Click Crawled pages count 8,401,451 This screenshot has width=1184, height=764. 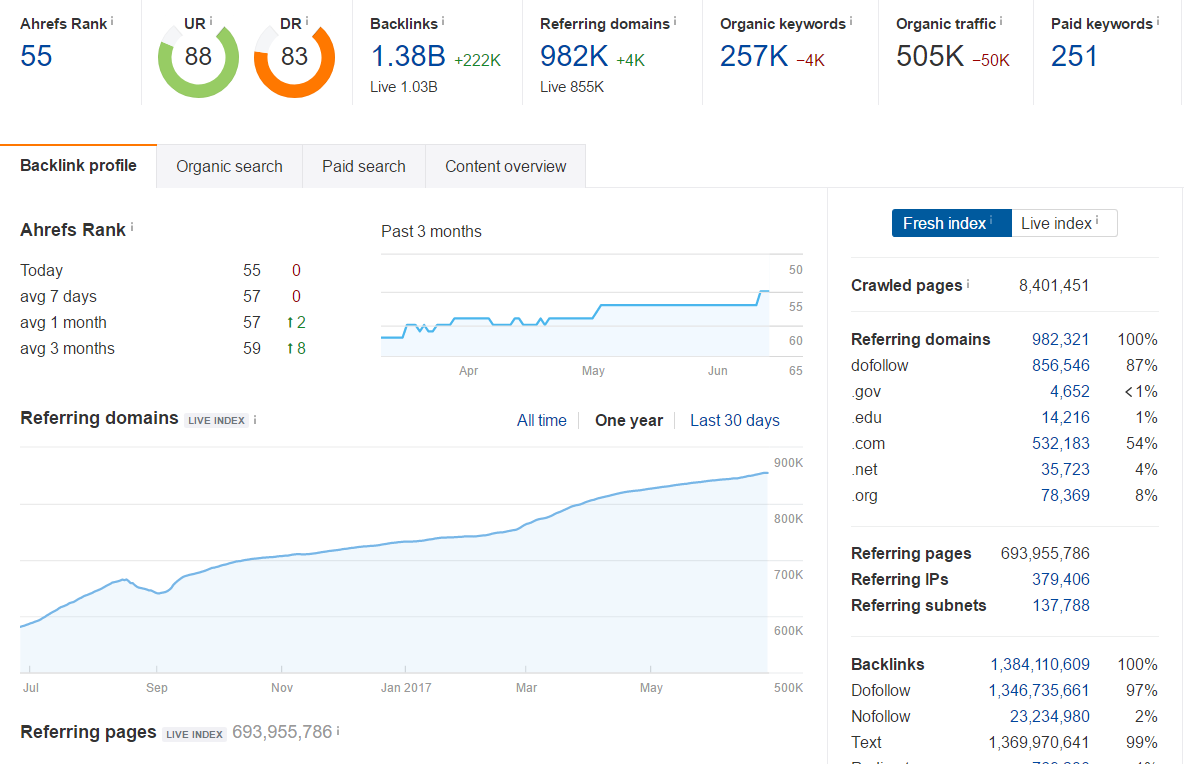1054,286
